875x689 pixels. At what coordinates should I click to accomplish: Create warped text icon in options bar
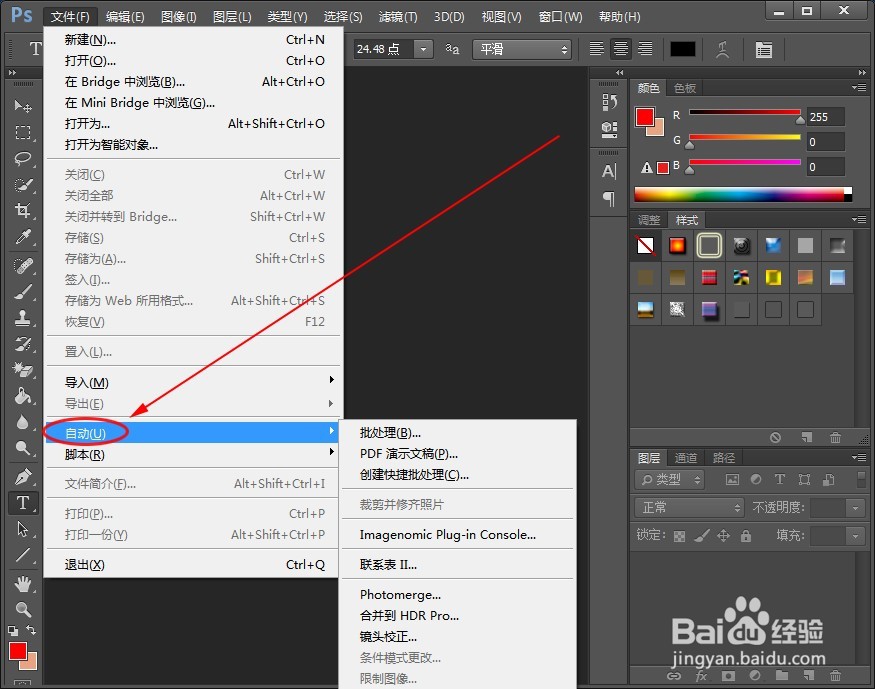(x=723, y=50)
